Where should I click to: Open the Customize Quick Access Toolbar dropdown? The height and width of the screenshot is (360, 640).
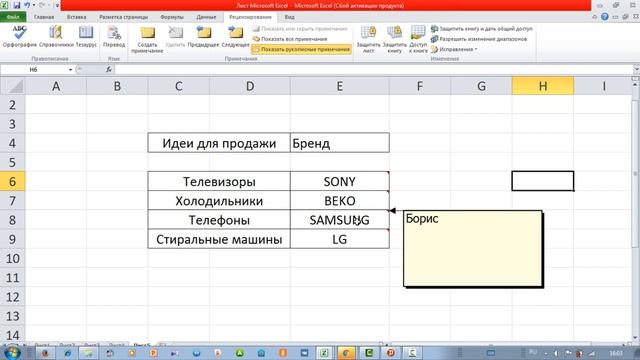pyautogui.click(x=57, y=5)
